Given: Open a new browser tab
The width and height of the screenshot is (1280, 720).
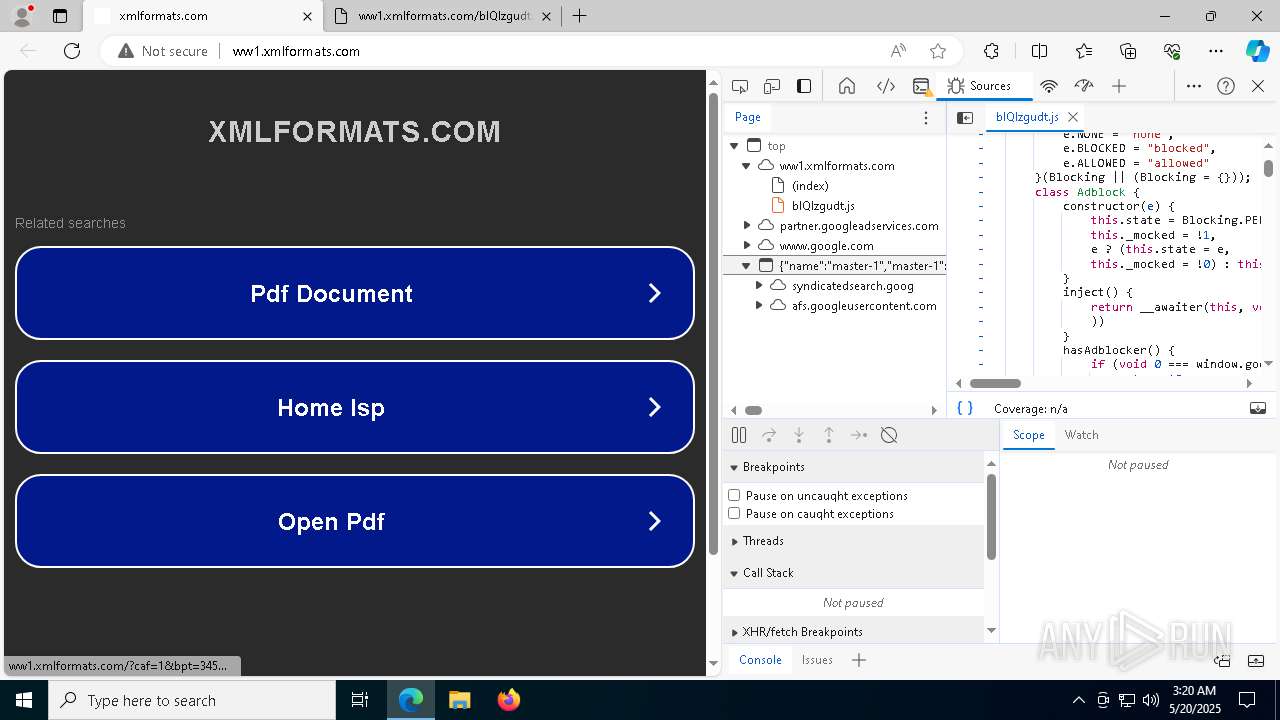Looking at the screenshot, I should coord(579,16).
